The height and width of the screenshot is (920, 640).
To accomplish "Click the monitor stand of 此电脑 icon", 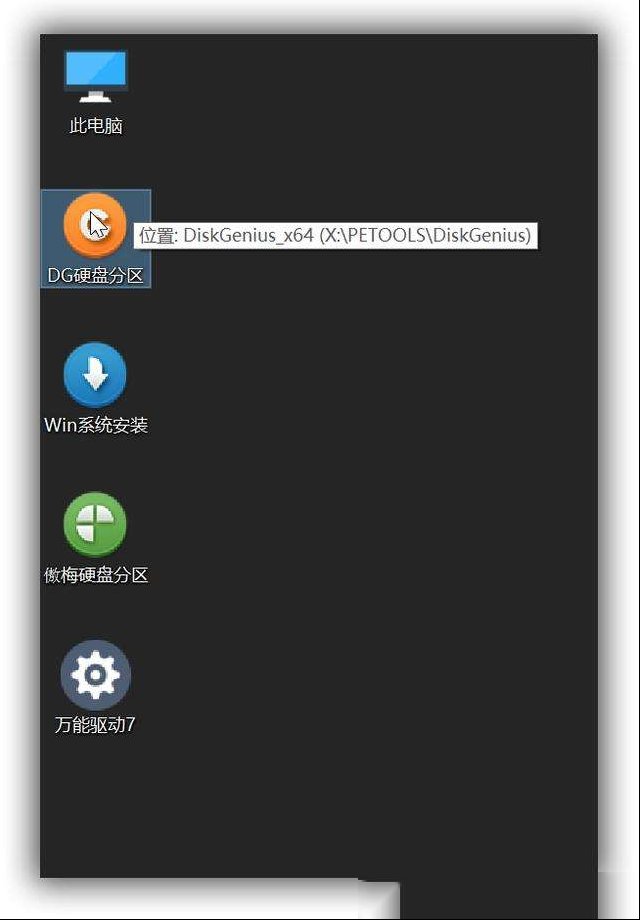I will click(96, 96).
